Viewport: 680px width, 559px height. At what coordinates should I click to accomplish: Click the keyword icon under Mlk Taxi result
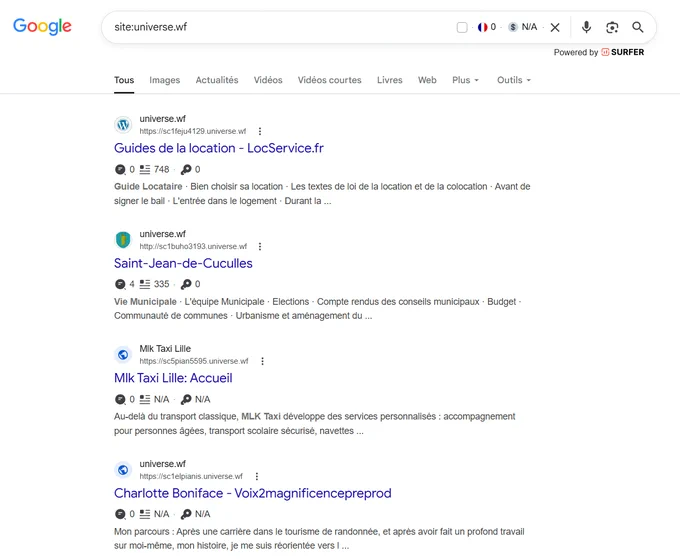pos(186,399)
